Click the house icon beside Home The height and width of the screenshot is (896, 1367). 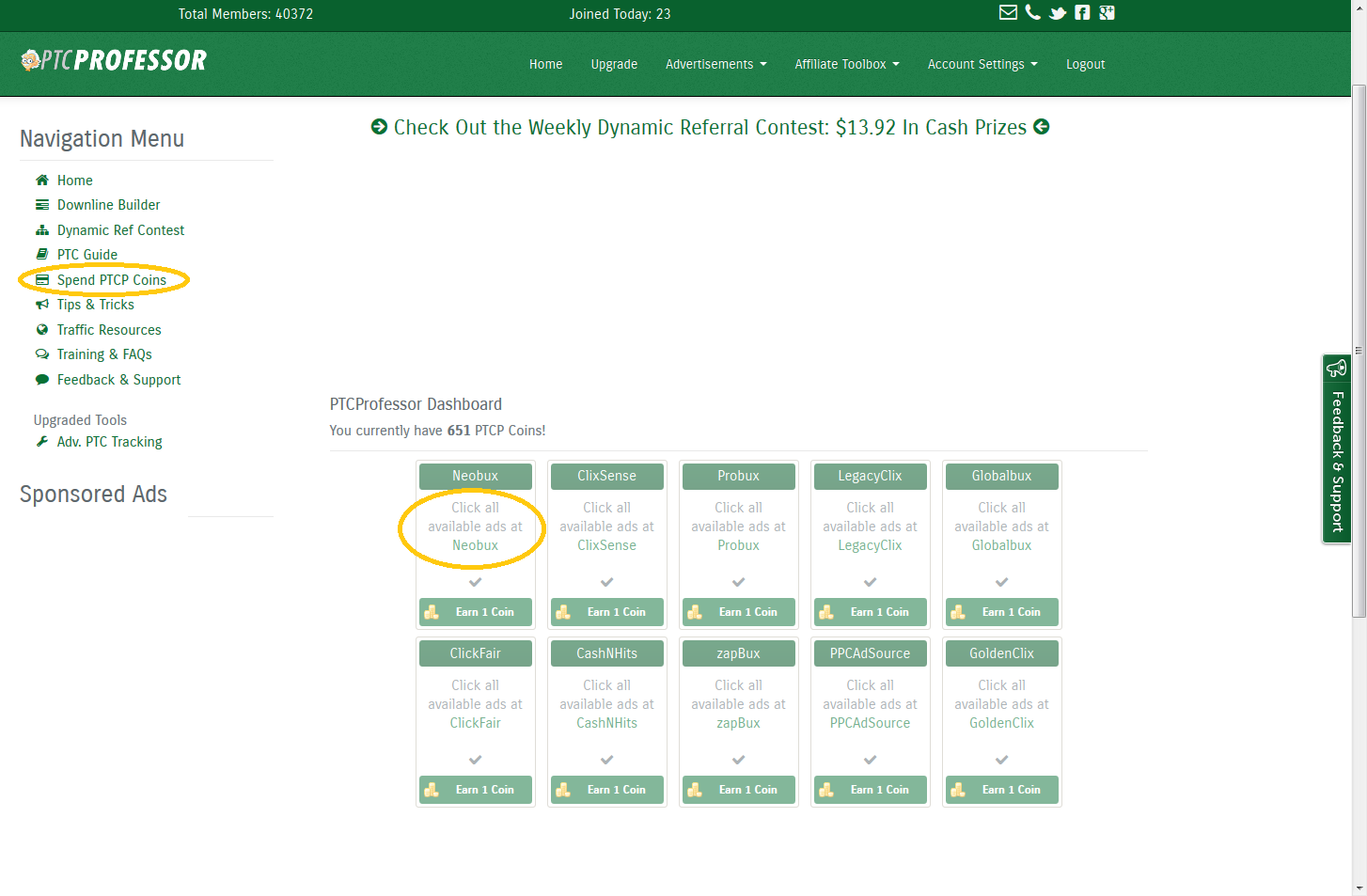(x=42, y=180)
